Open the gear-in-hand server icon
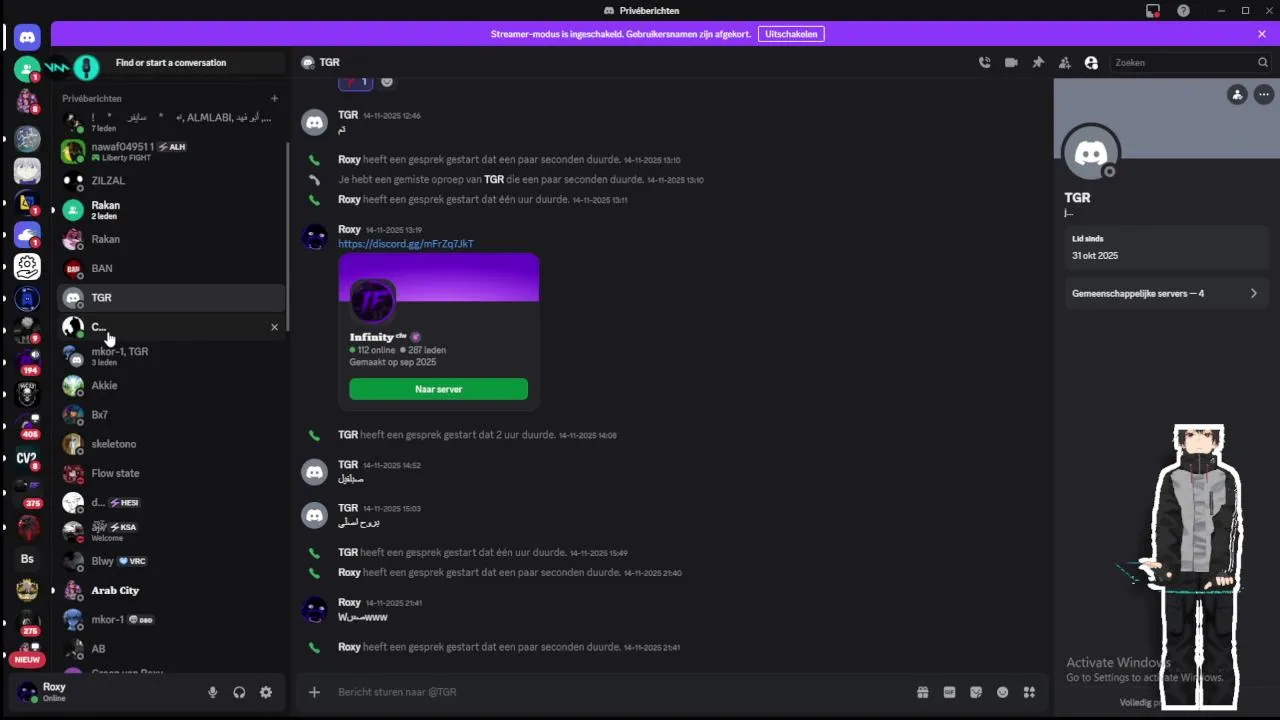Screen dimensions: 1280x720 pyautogui.click(x=27, y=266)
